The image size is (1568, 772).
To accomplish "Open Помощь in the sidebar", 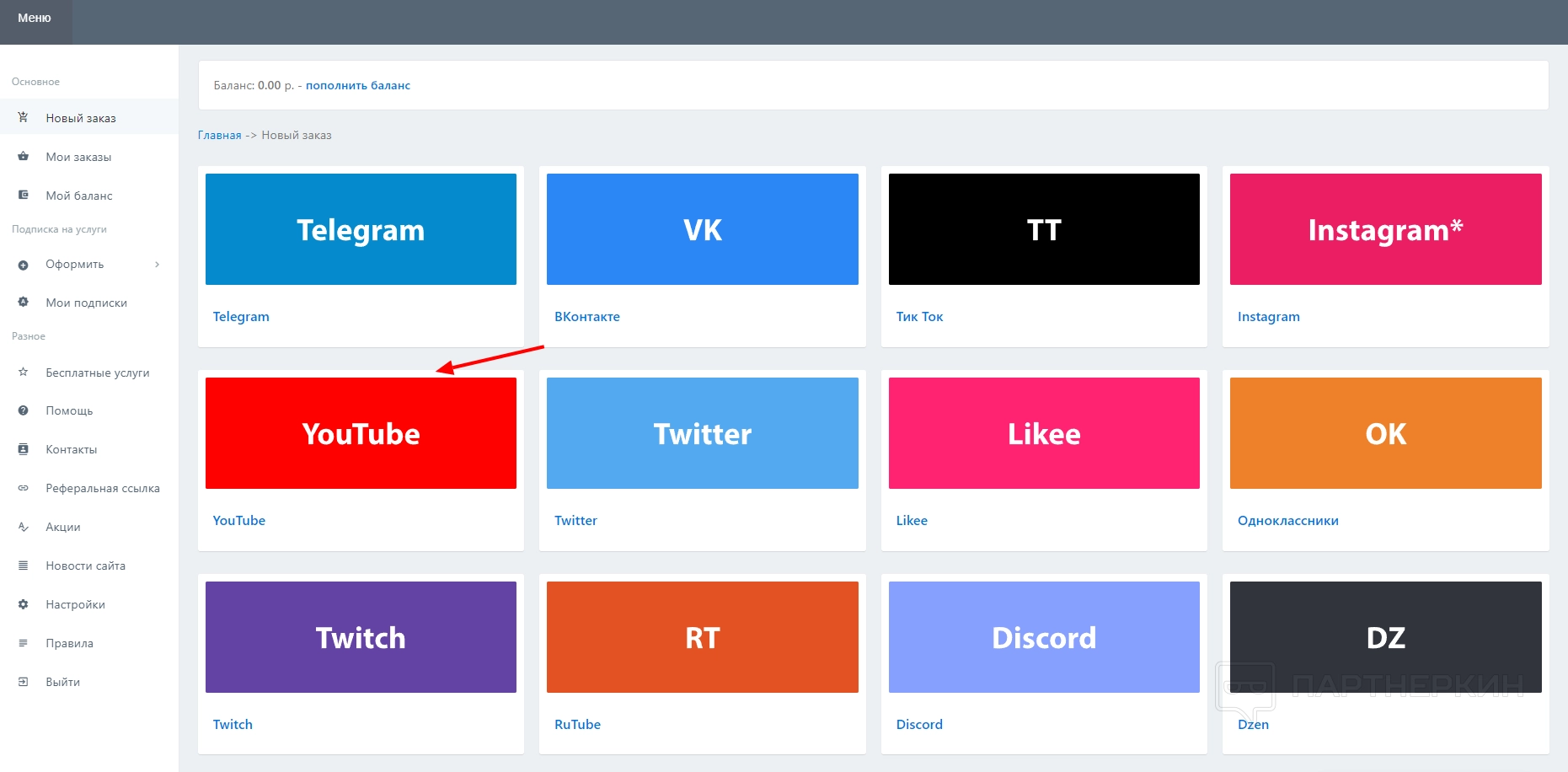I will 89,411.
